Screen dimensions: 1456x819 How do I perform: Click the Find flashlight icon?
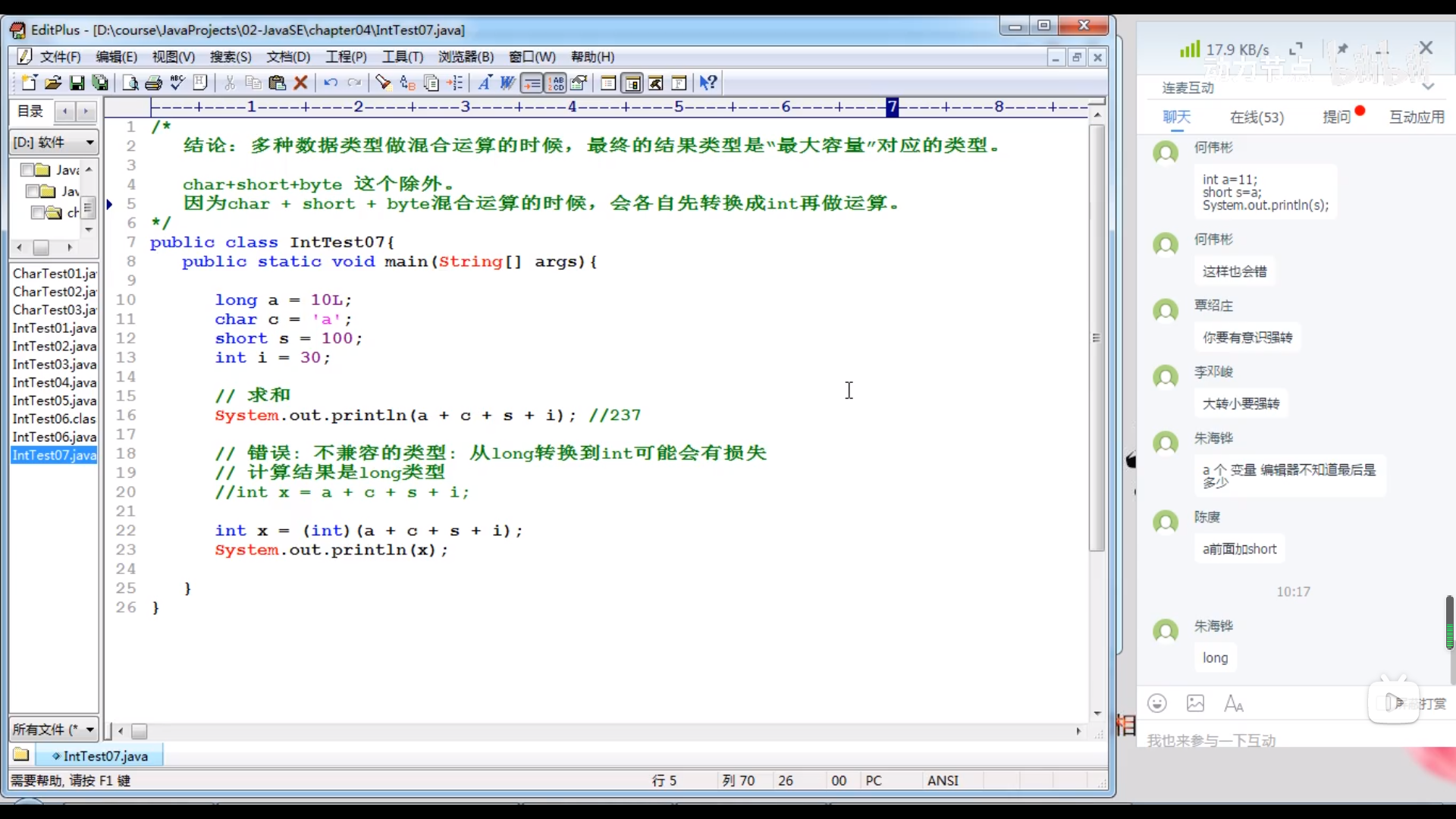pos(384,83)
